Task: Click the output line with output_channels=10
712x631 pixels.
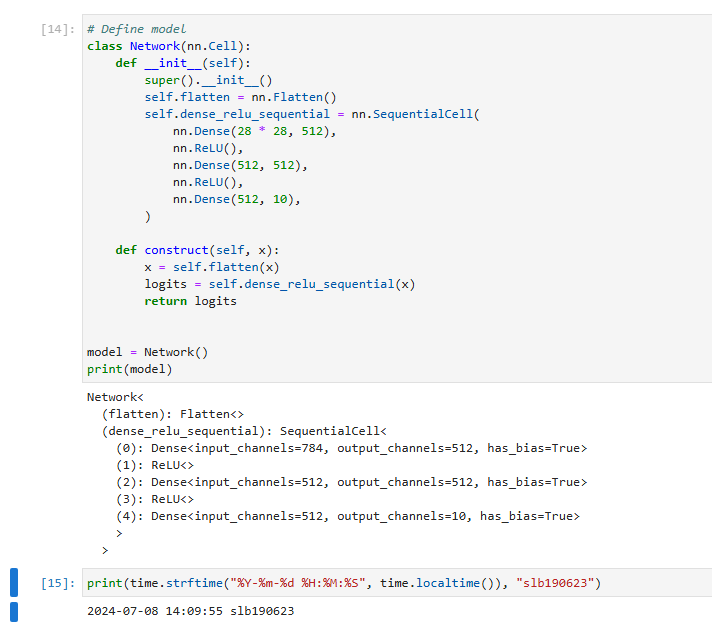Action: click(348, 516)
